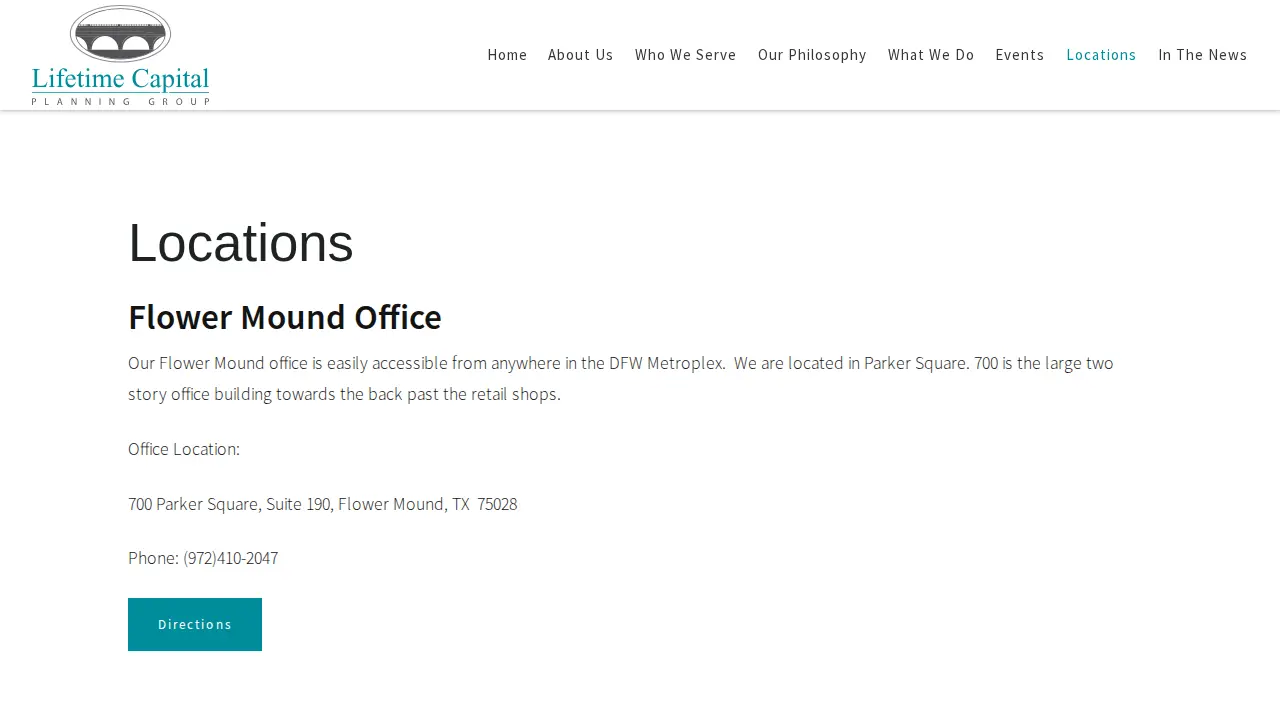Open the About Us menu item
This screenshot has height=720, width=1280.
(580, 55)
